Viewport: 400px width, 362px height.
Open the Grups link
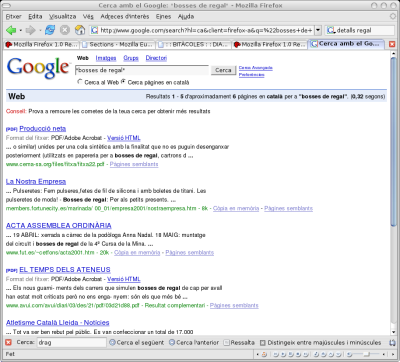point(131,58)
